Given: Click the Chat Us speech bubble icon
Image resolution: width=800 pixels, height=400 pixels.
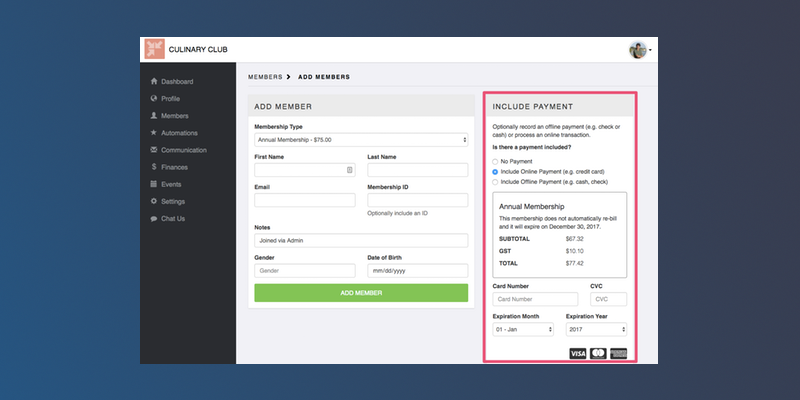Looking at the screenshot, I should point(154,218).
